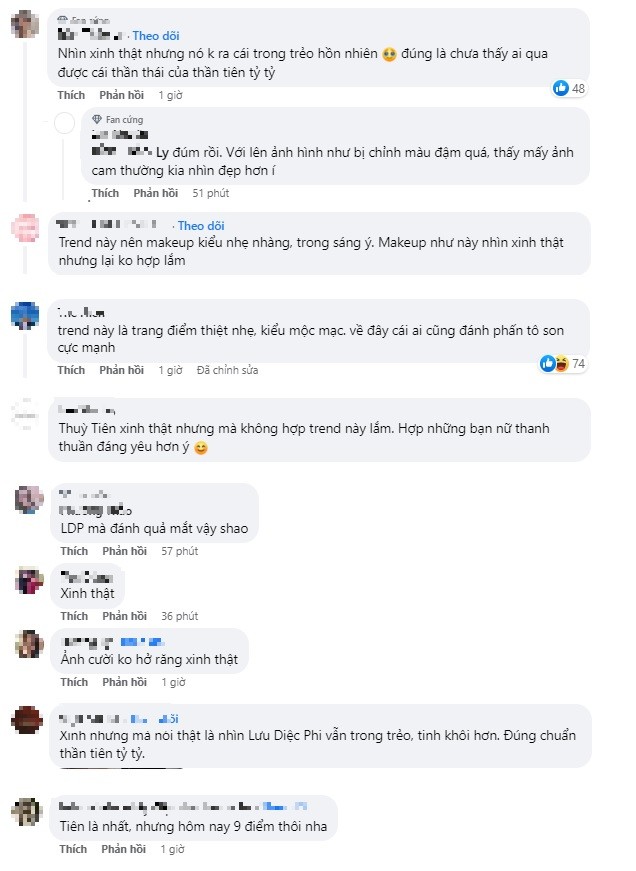Open avatar of the top commenter
This screenshot has width=636, height=871.
26,24
